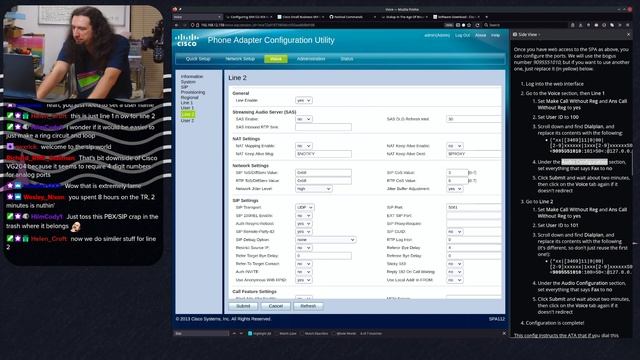The width and height of the screenshot is (640, 360).
Task: Click the SIP ToS/DiffServ Value field
Action: click(x=323, y=173)
